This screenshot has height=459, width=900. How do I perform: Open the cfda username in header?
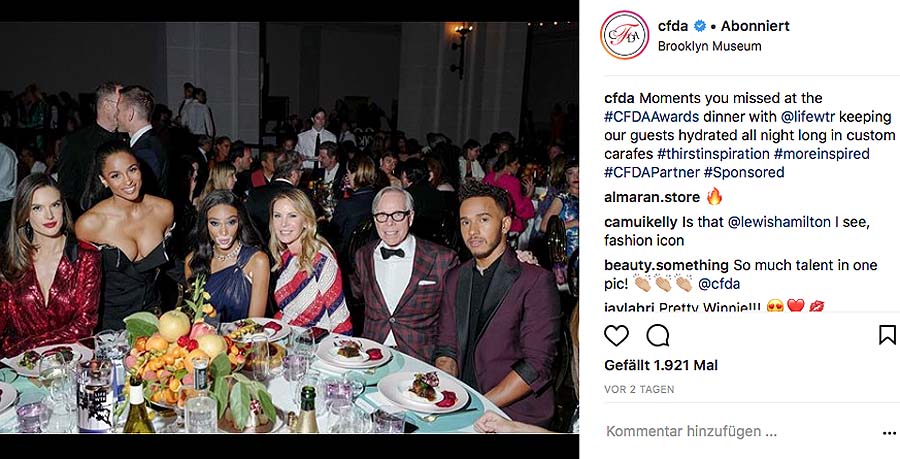673,26
